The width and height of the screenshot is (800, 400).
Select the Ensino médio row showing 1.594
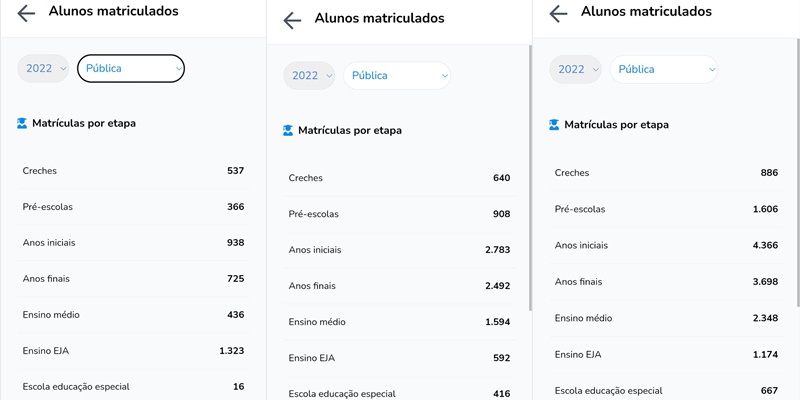(399, 322)
